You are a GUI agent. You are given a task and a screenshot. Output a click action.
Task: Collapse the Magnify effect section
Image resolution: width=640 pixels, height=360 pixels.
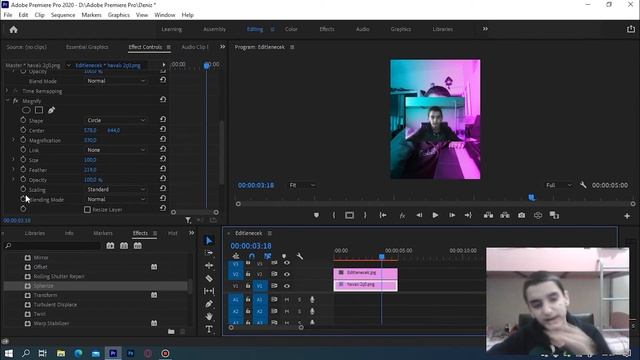point(7,100)
